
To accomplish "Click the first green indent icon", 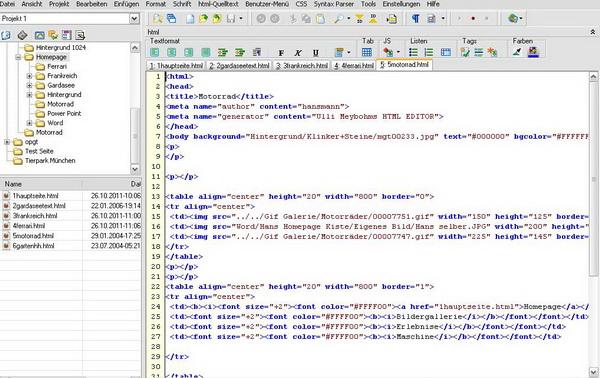I will pos(223,52).
